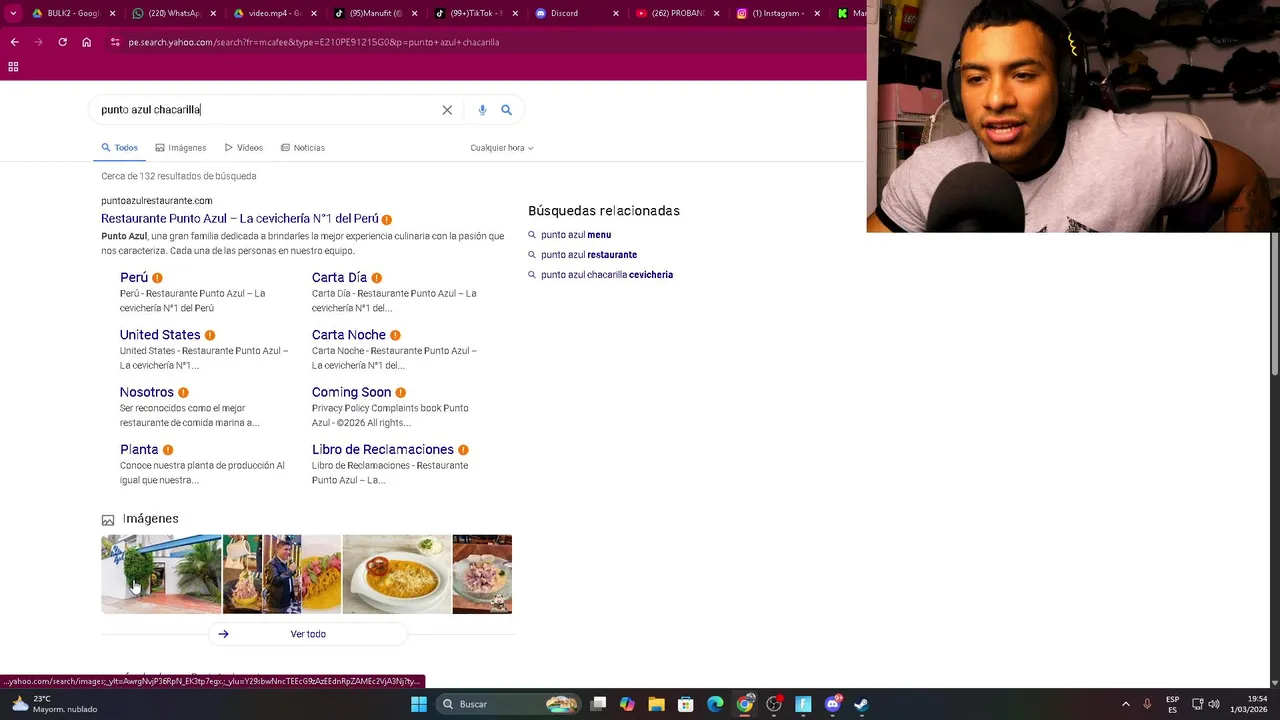Viewport: 1280px width, 720px height.
Task: Start voice search with the microphone icon
Action: pyautogui.click(x=482, y=110)
